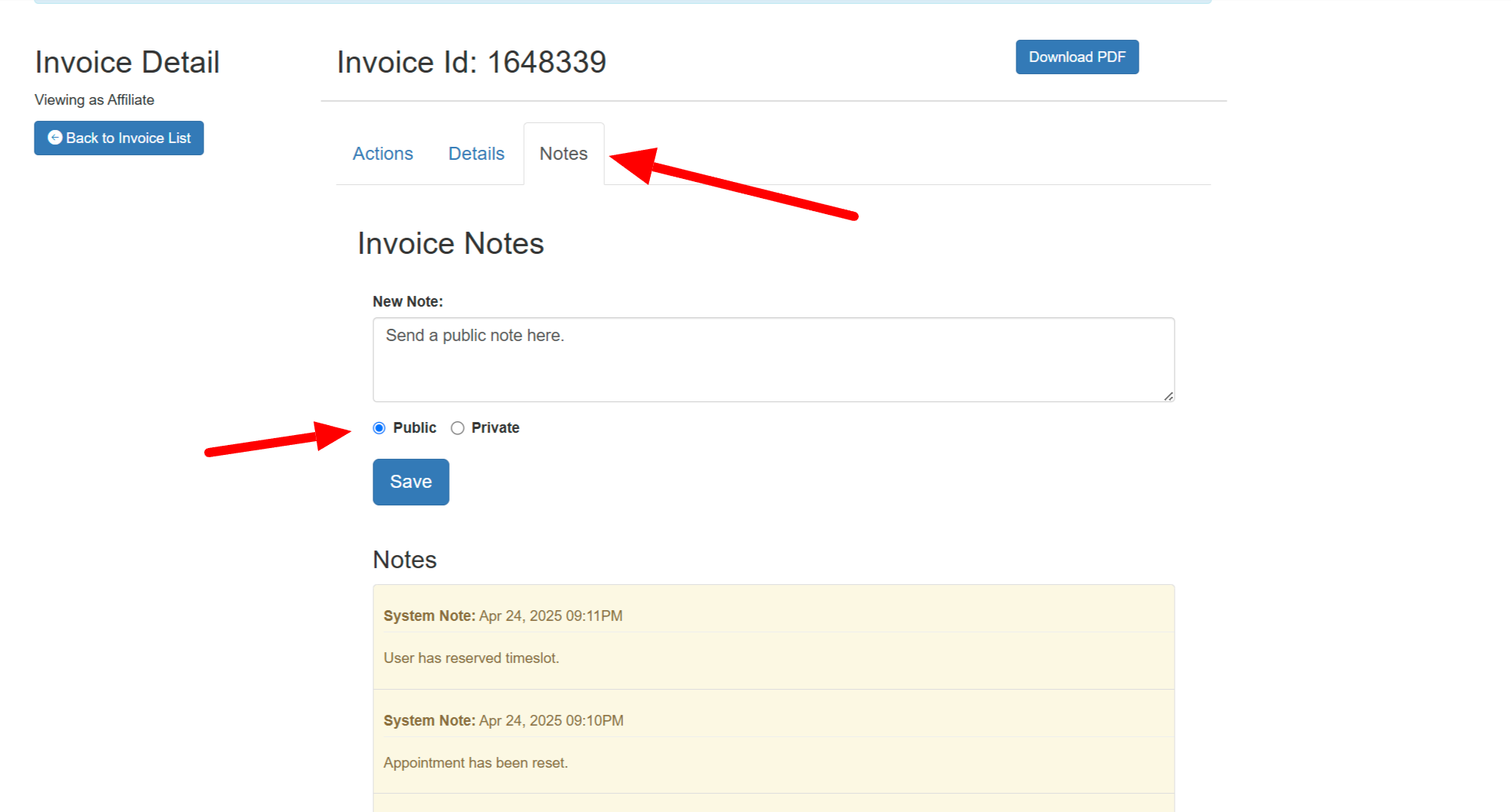
Task: Click the 09:10PM System Note header
Action: coord(503,720)
